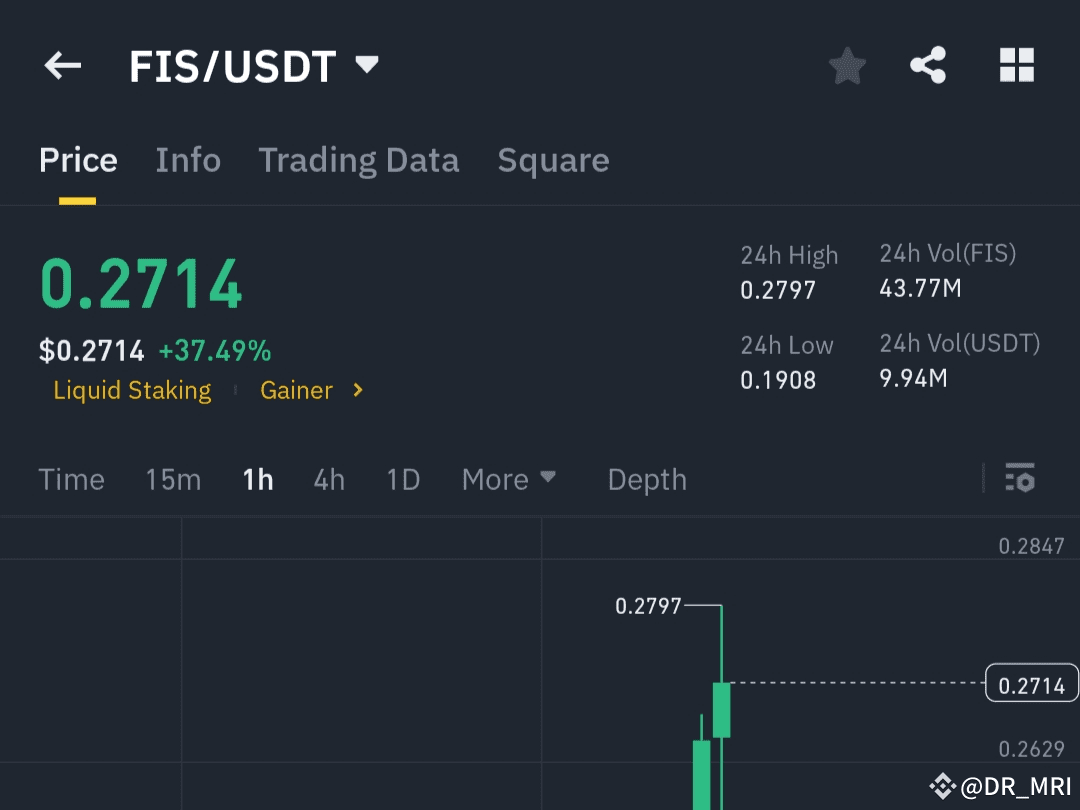The width and height of the screenshot is (1080, 810).
Task: Switch chart to 4h interval
Action: [328, 480]
